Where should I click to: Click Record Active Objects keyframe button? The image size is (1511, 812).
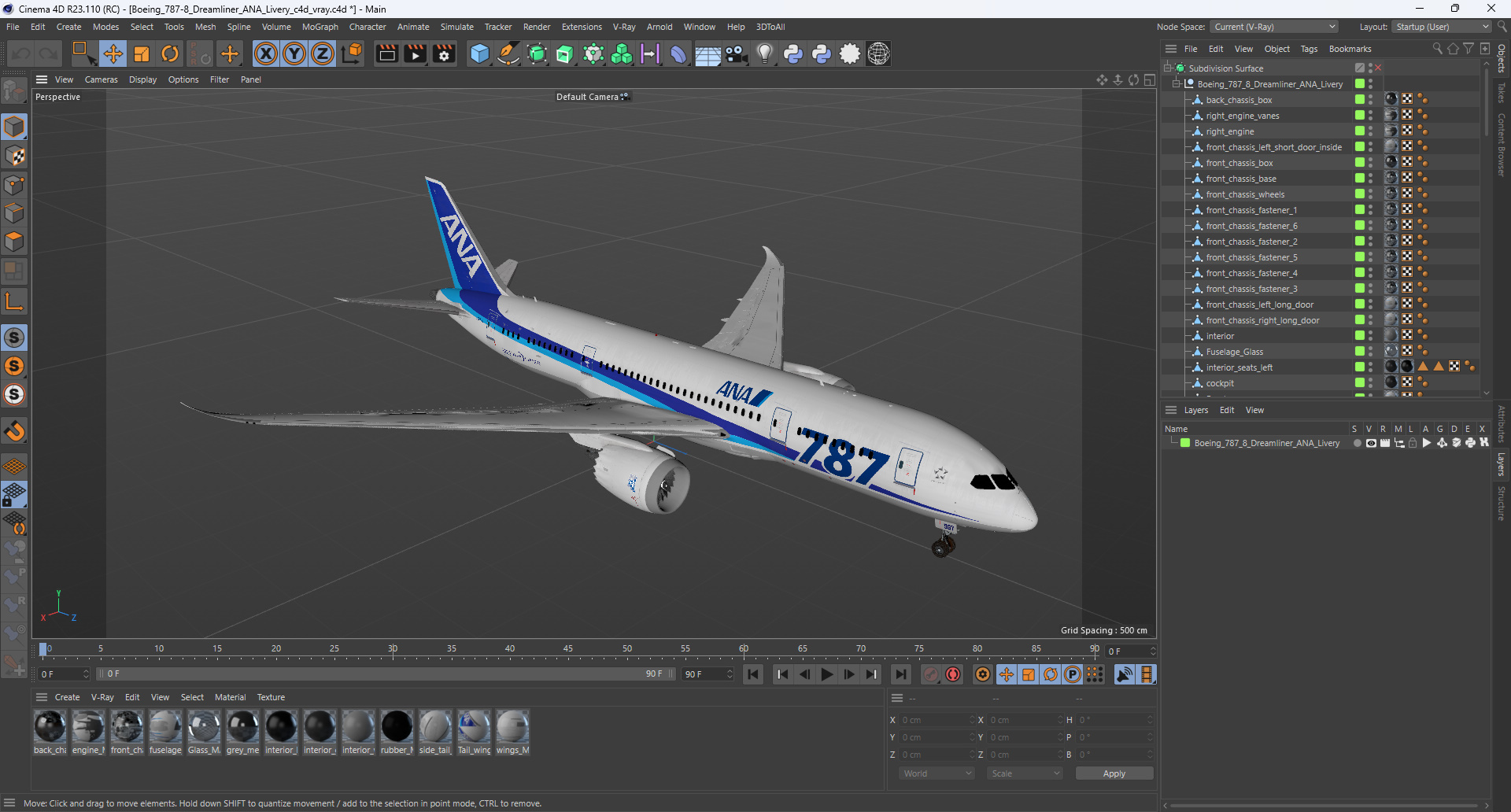click(931, 674)
